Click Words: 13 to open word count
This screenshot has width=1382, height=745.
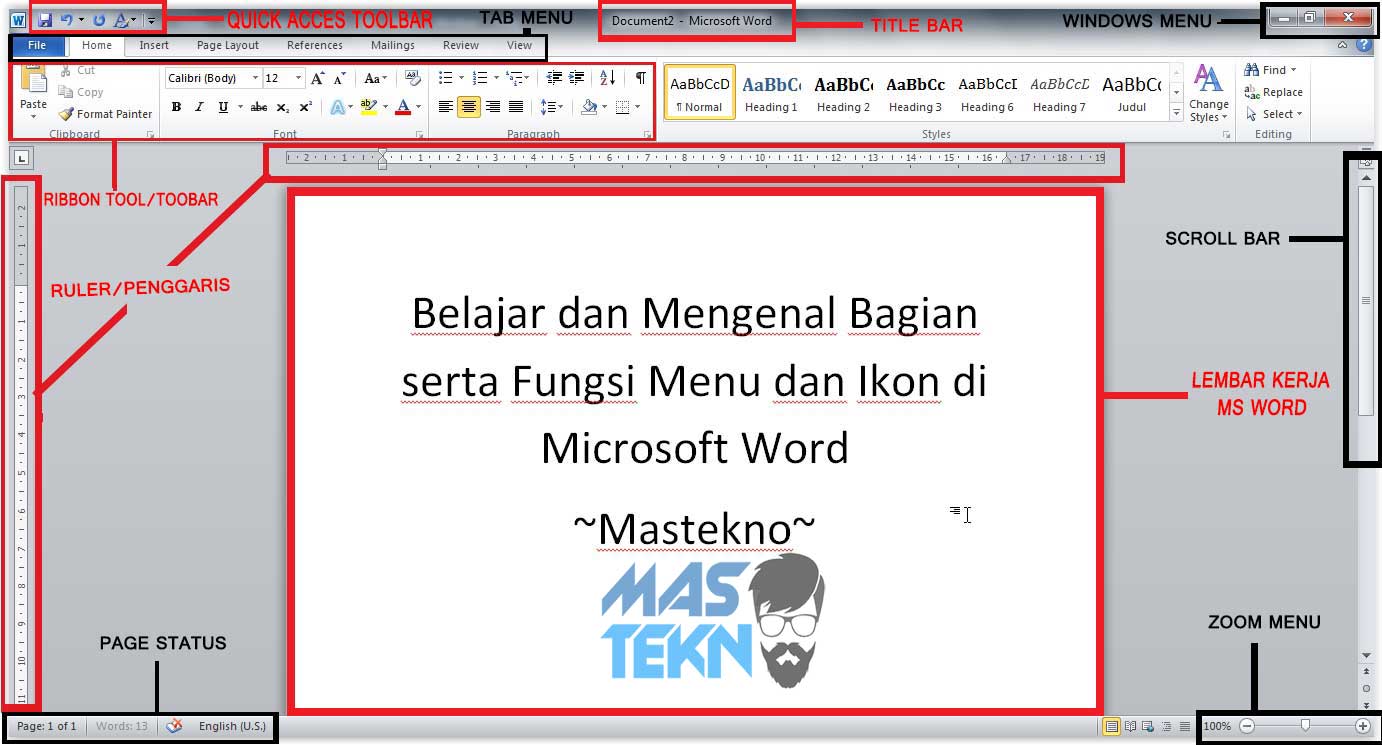121,726
